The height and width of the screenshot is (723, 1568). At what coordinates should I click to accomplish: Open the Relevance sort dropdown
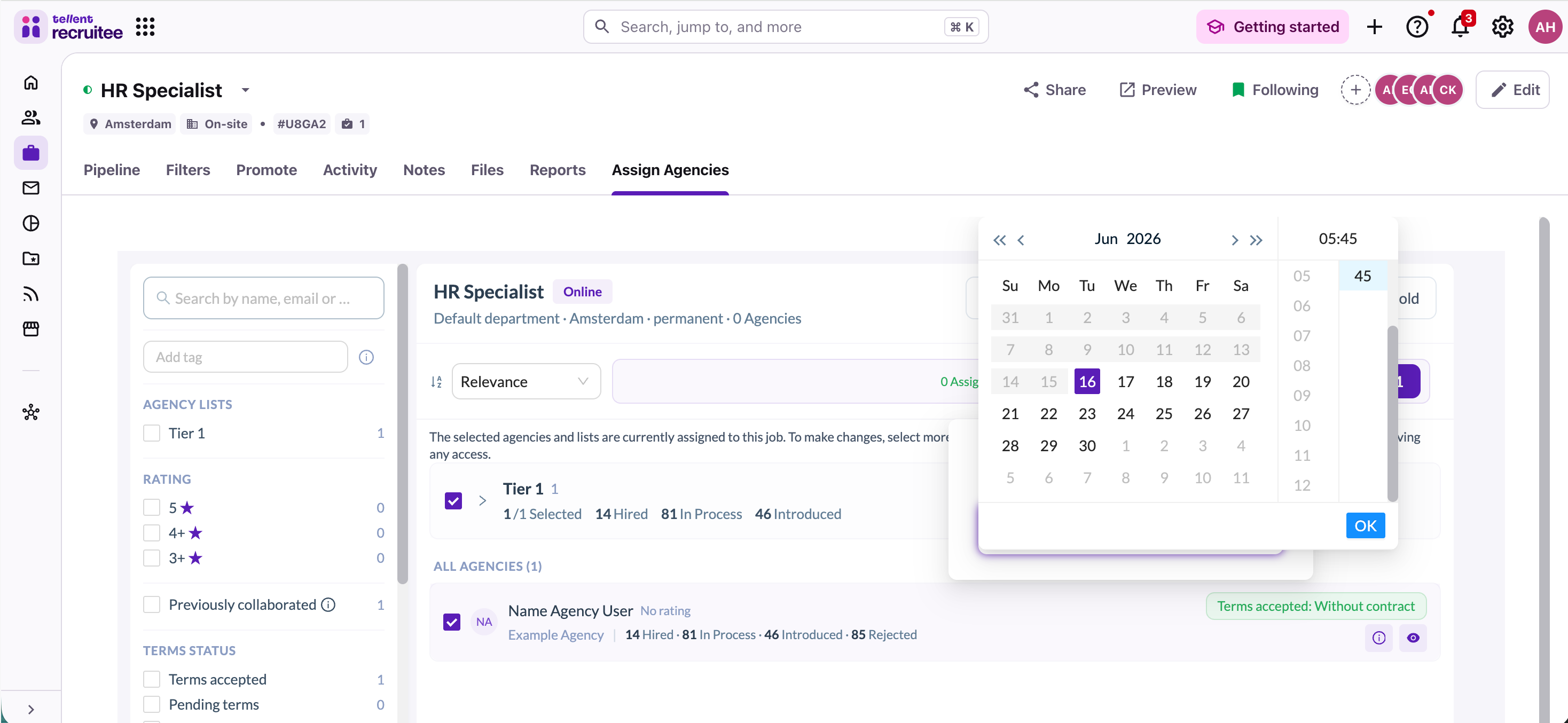[526, 382]
